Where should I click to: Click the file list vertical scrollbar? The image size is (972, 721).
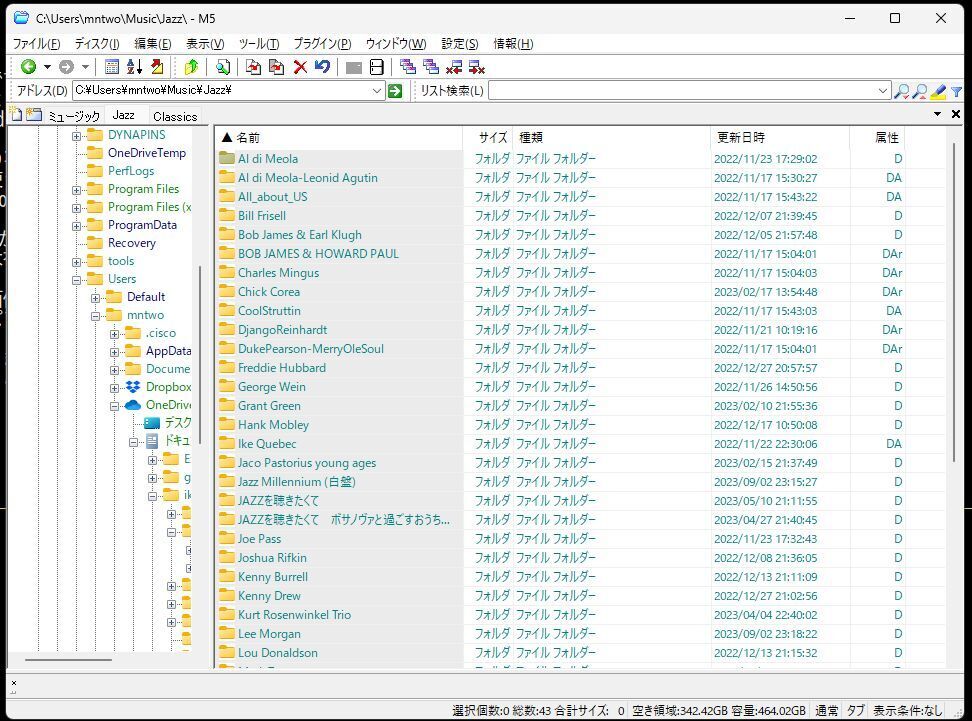953,303
